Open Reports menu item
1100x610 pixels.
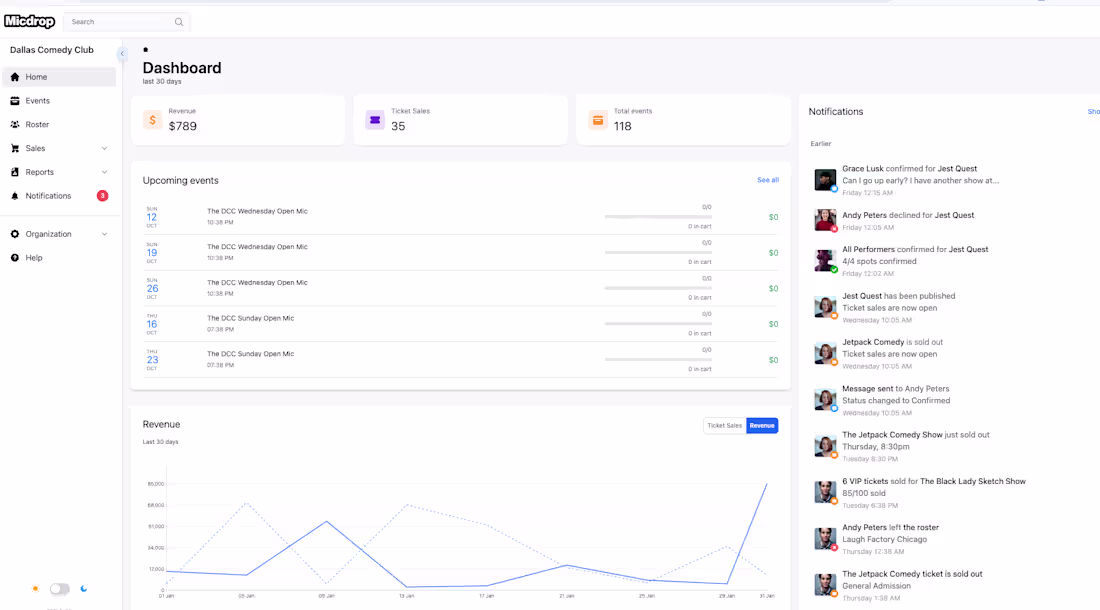pos(59,172)
